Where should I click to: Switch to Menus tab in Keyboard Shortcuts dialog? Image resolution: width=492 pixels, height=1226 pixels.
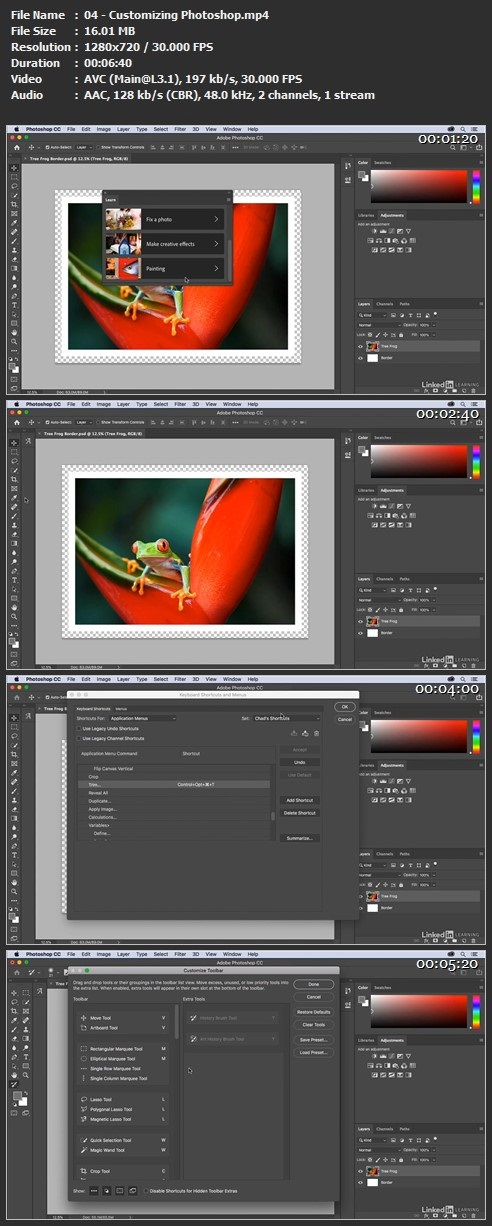[x=121, y=709]
